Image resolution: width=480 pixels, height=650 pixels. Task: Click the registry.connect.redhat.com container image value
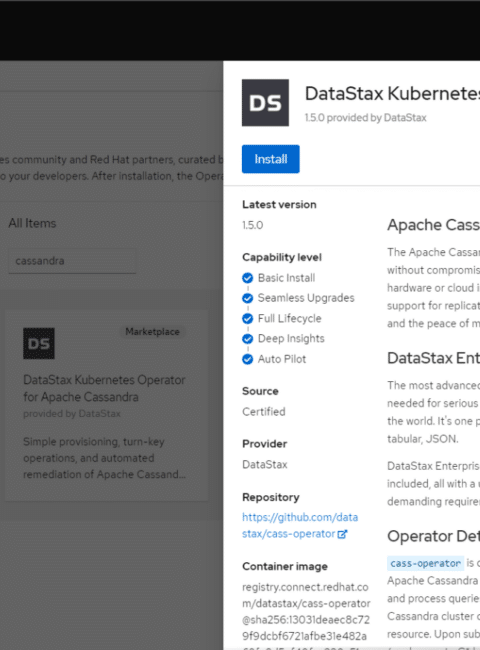point(306,615)
